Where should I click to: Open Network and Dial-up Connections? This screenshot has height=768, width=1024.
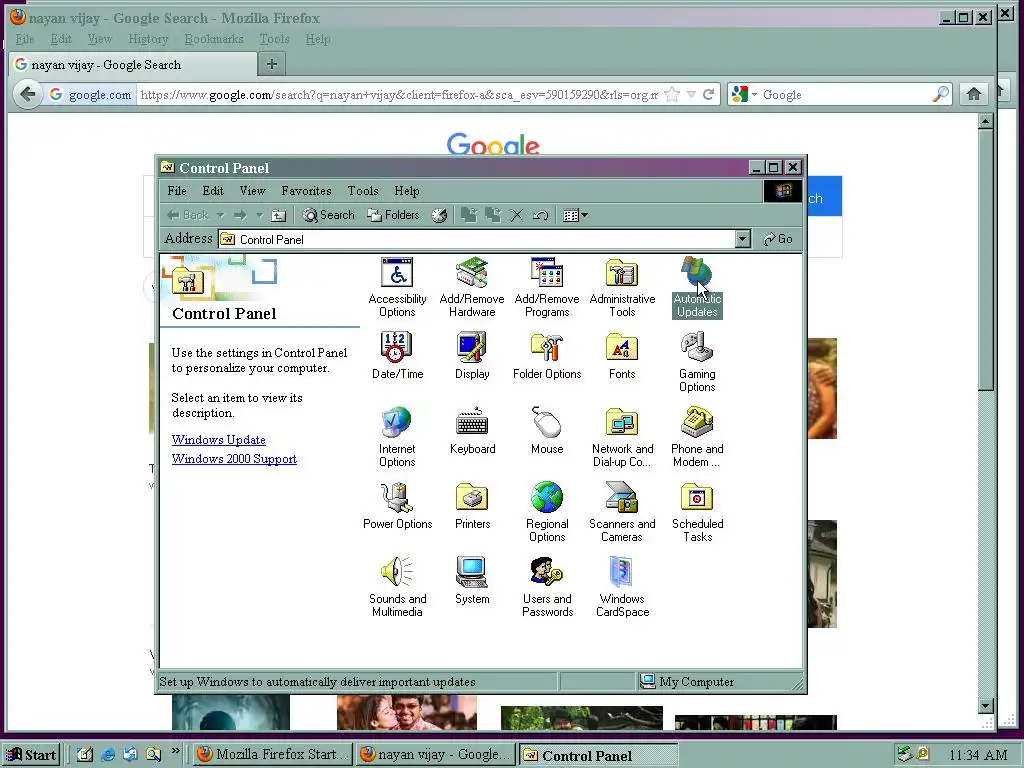[622, 438]
